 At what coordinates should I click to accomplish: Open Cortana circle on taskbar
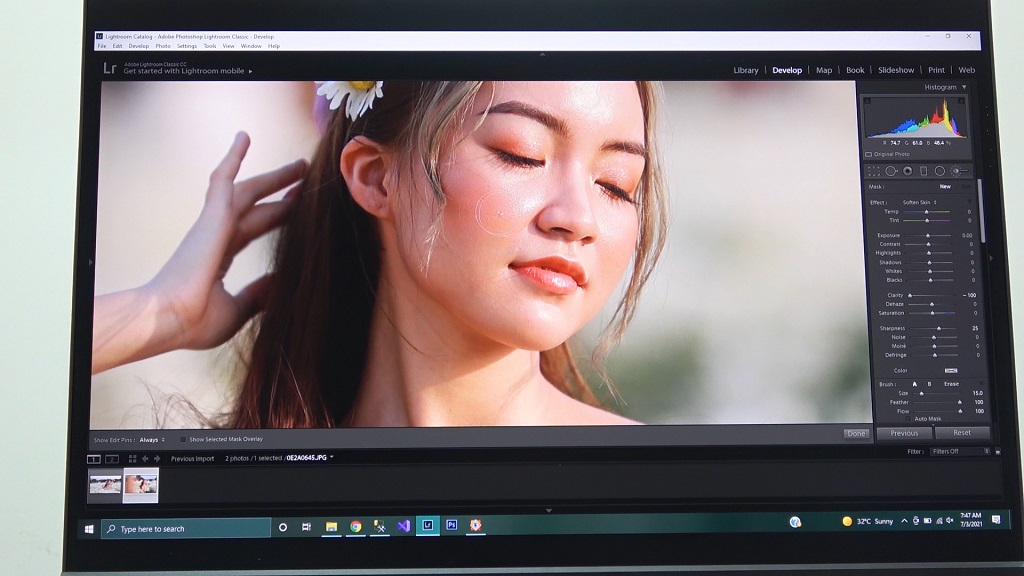[283, 527]
